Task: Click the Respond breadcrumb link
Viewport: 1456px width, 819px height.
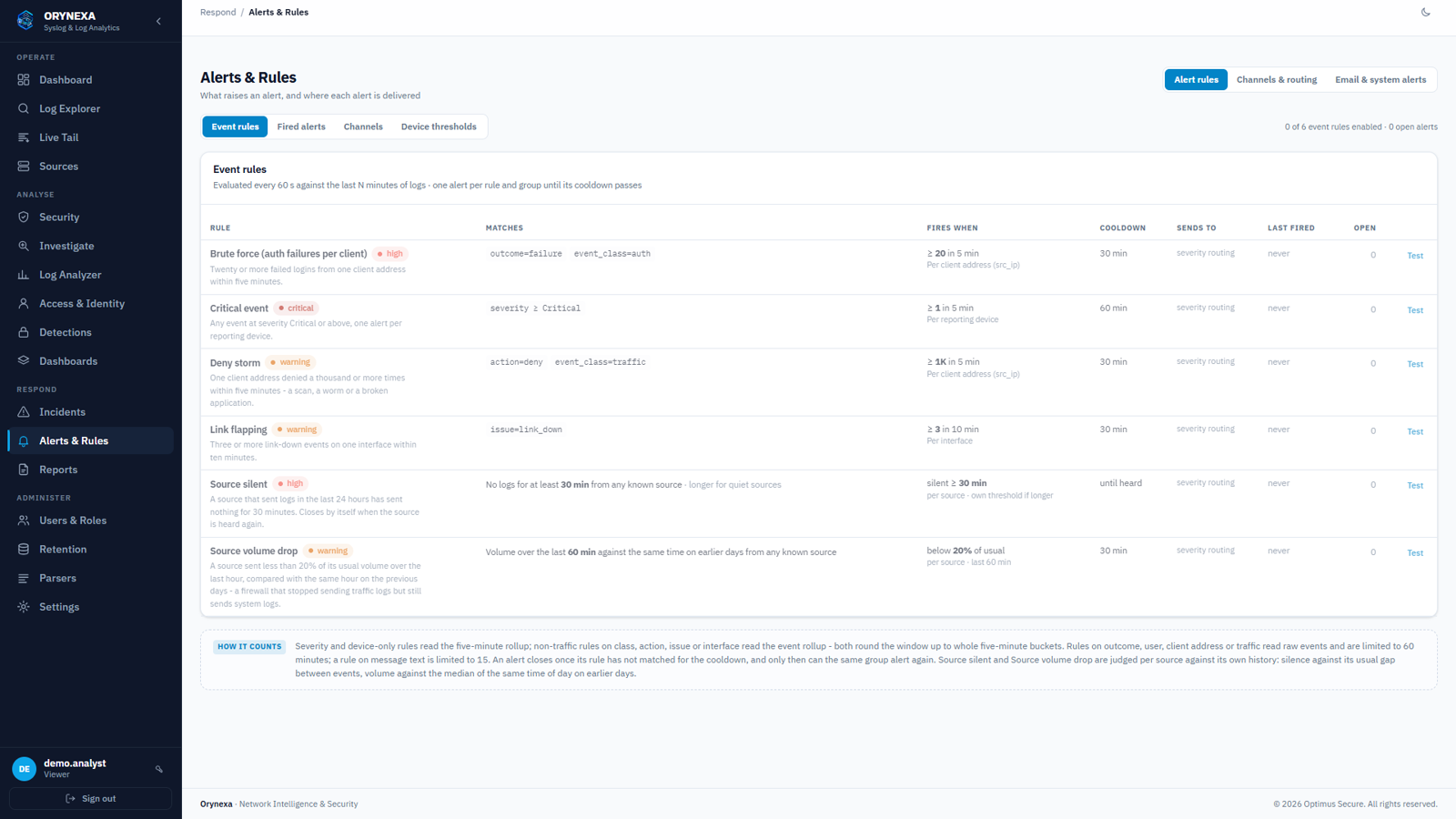Action: 218,13
